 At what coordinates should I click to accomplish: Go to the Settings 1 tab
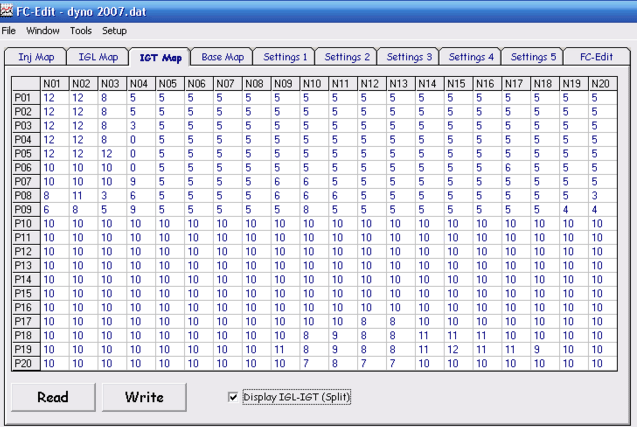coord(284,57)
